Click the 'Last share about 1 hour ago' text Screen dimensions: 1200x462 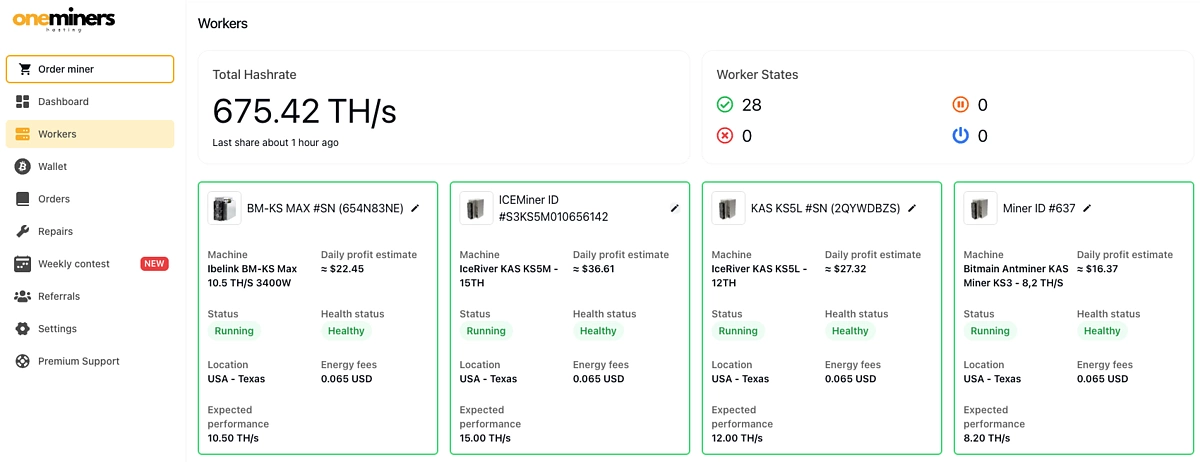coord(275,143)
